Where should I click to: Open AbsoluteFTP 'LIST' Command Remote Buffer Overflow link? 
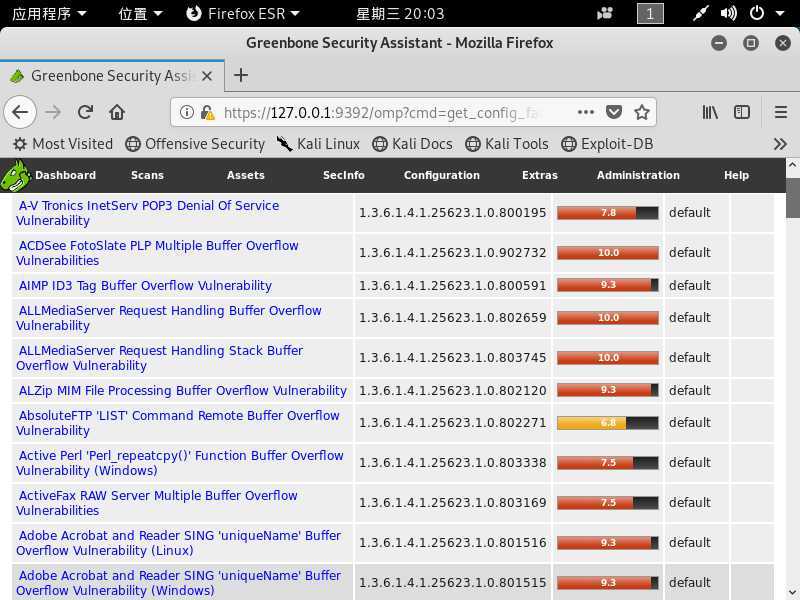178,423
